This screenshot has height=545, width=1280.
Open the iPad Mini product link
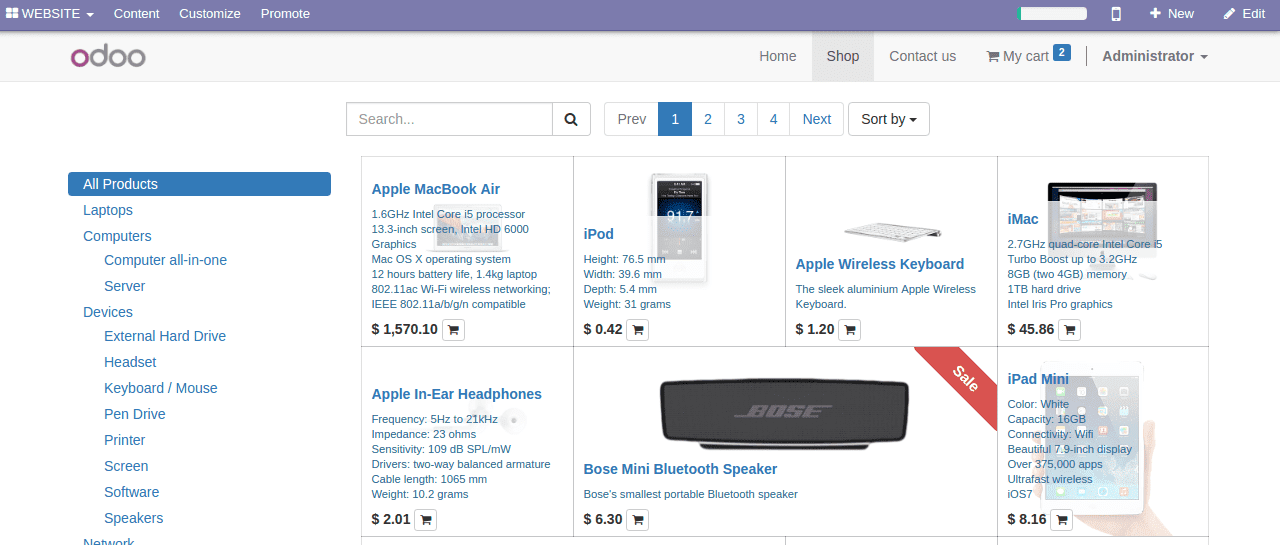click(x=1038, y=379)
